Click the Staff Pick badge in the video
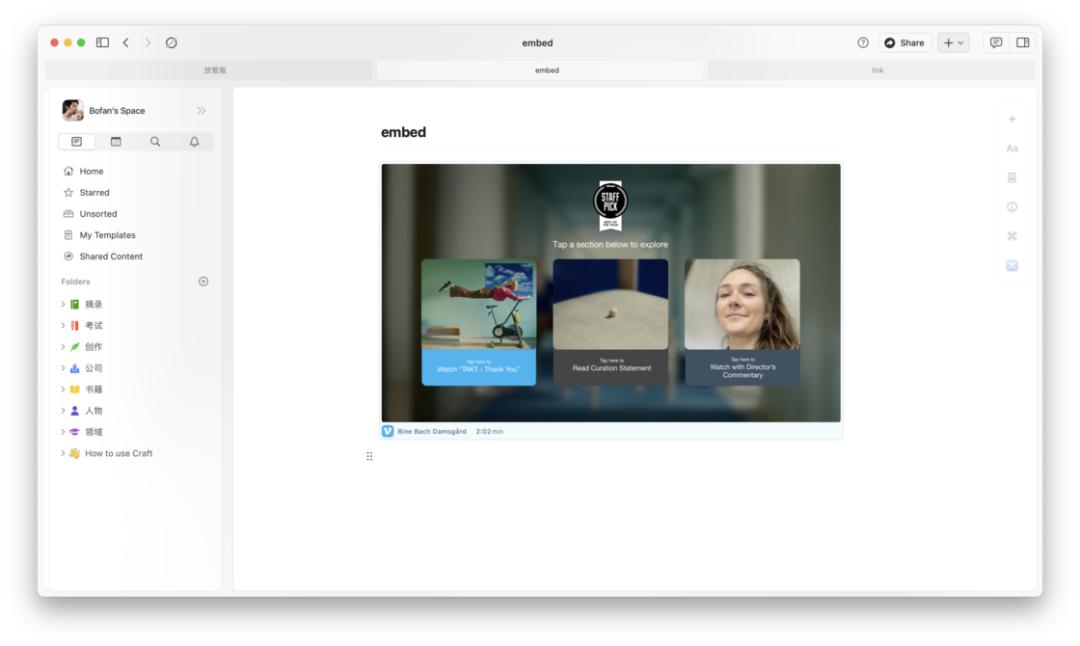This screenshot has height=646, width=1080. (610, 205)
